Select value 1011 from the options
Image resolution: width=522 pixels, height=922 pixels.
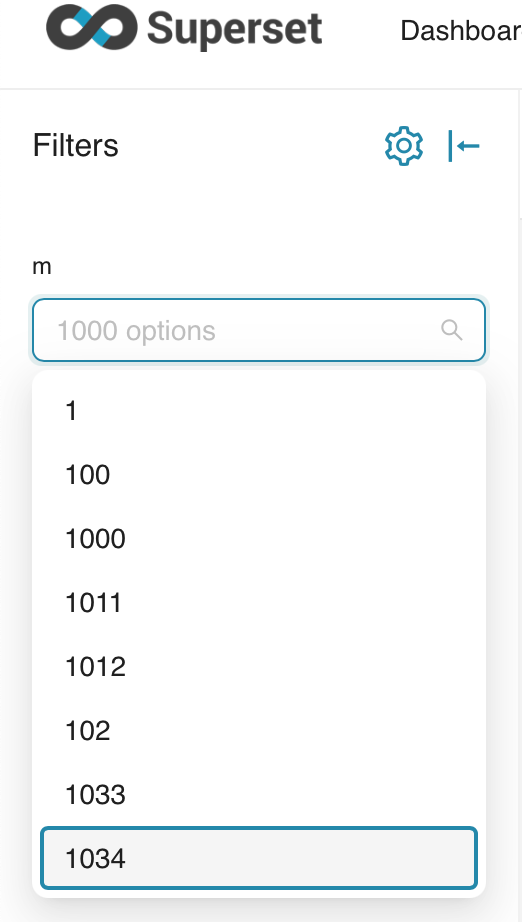pos(259,603)
